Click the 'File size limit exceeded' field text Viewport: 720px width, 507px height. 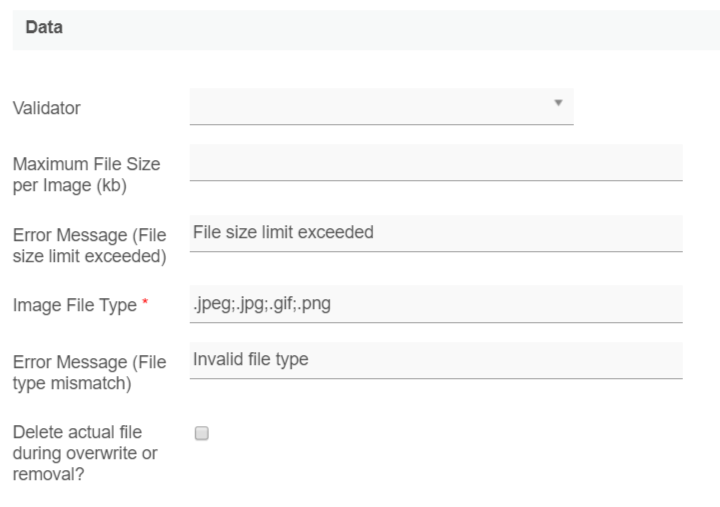(282, 232)
